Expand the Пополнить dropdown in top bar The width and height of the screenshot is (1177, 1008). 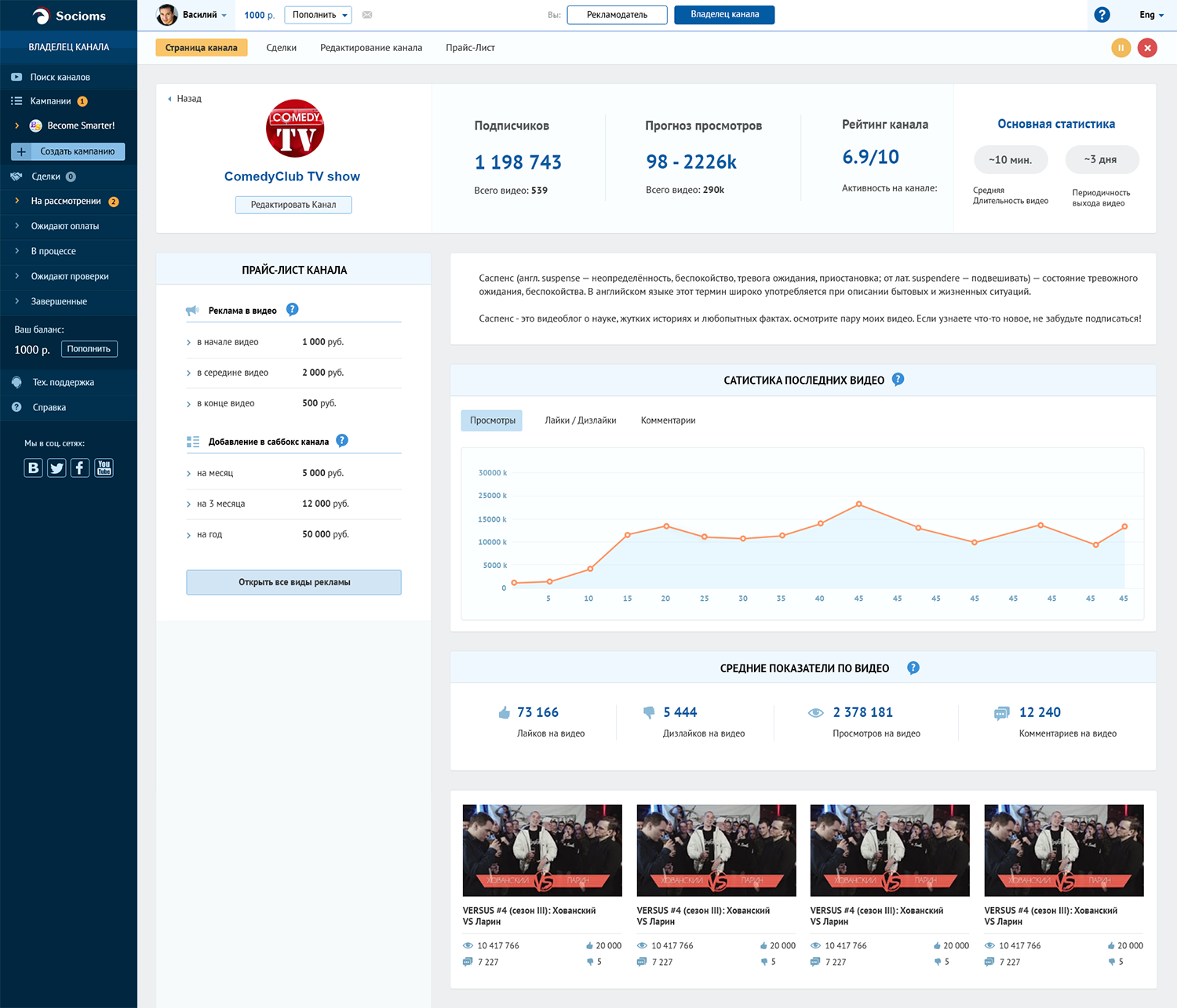coord(318,15)
